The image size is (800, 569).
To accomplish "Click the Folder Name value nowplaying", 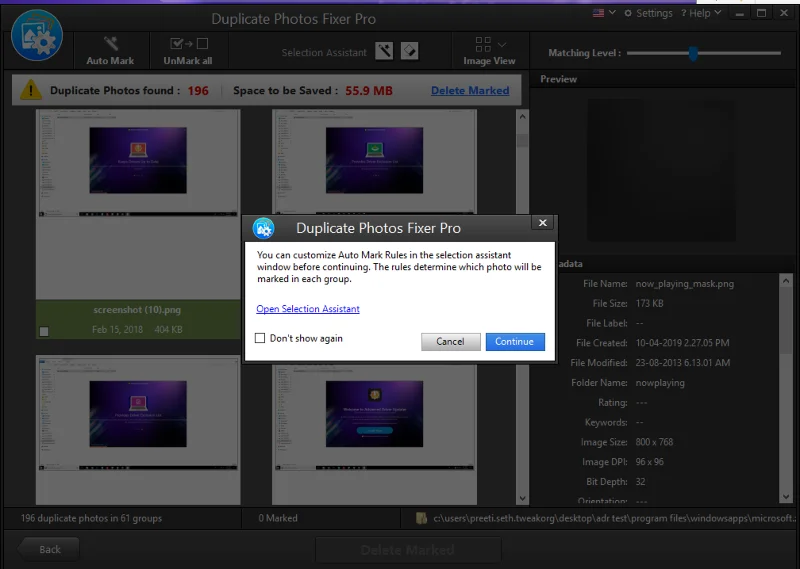I will (660, 383).
